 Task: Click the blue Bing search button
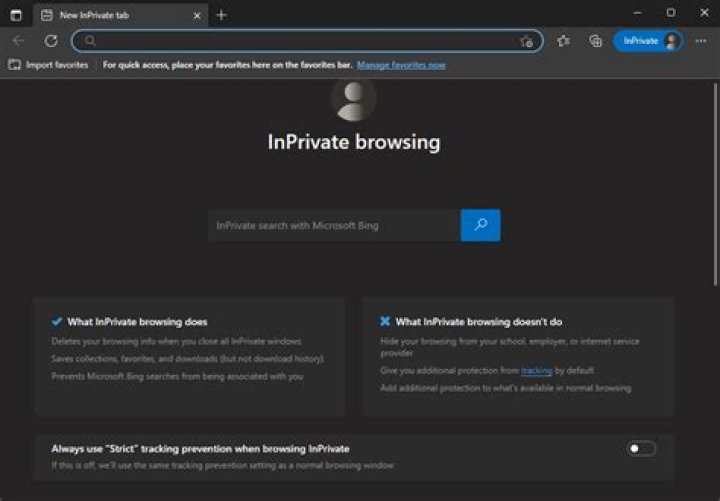(480, 225)
